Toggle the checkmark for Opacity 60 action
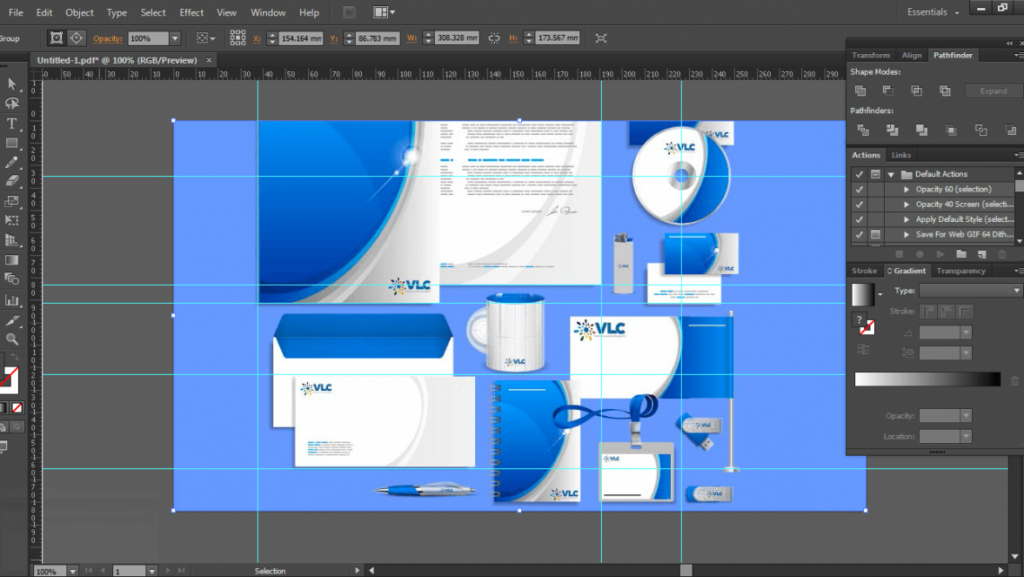The height and width of the screenshot is (577, 1024). coord(858,189)
